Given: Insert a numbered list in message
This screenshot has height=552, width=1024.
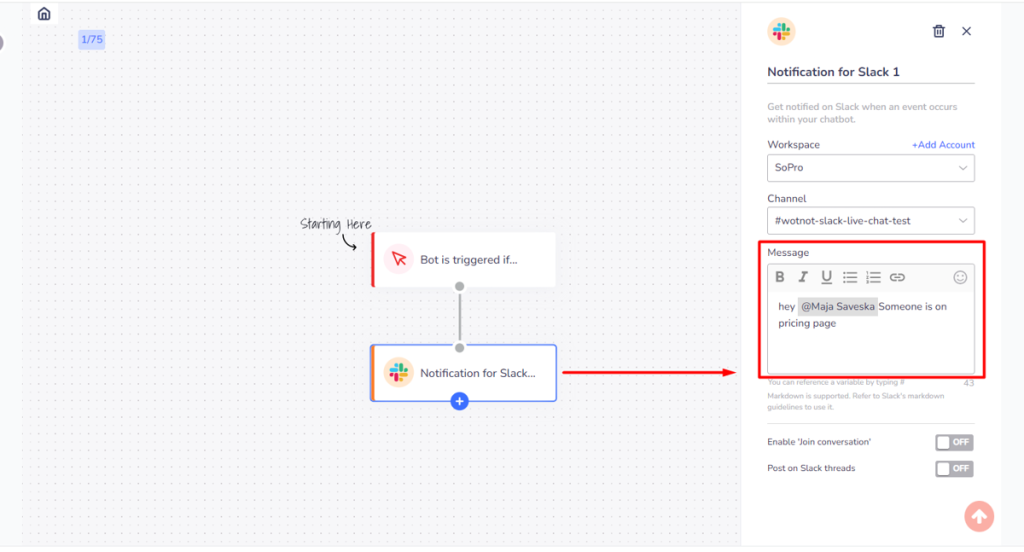Looking at the screenshot, I should tap(873, 277).
